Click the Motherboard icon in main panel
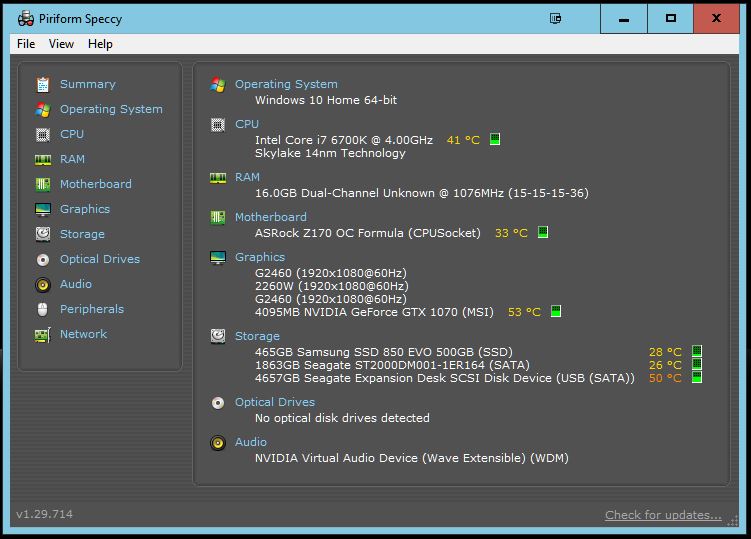This screenshot has height=539, width=751. point(218,218)
